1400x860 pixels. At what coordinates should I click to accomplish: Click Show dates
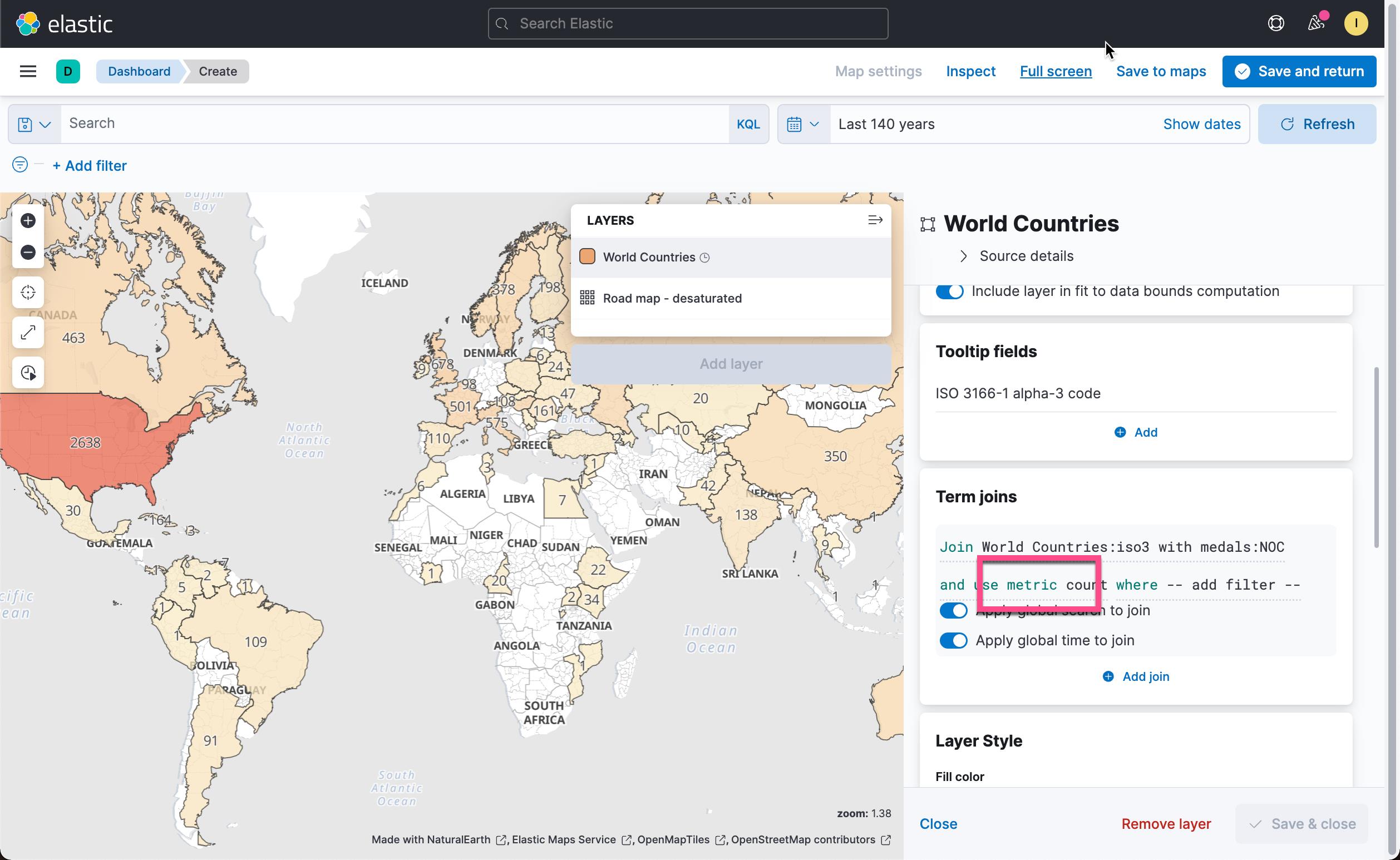point(1201,124)
